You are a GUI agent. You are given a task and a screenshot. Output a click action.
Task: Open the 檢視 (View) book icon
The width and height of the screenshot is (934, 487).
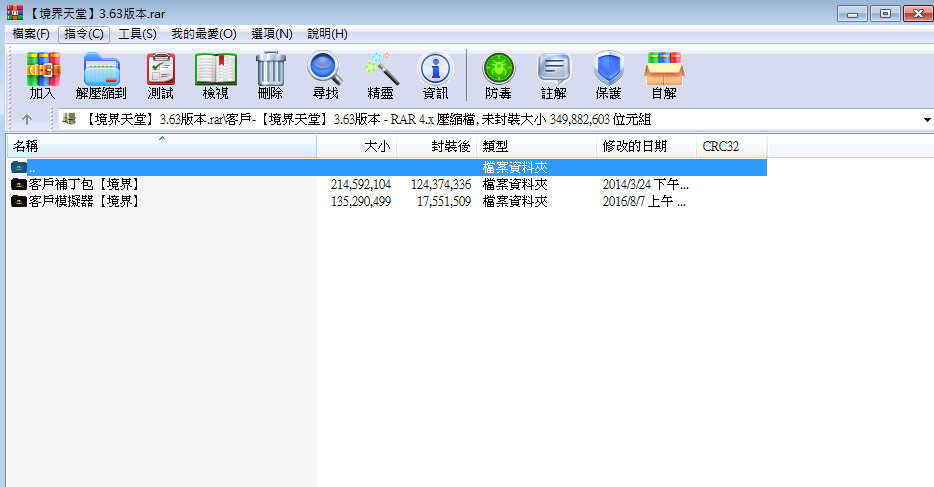coord(216,75)
